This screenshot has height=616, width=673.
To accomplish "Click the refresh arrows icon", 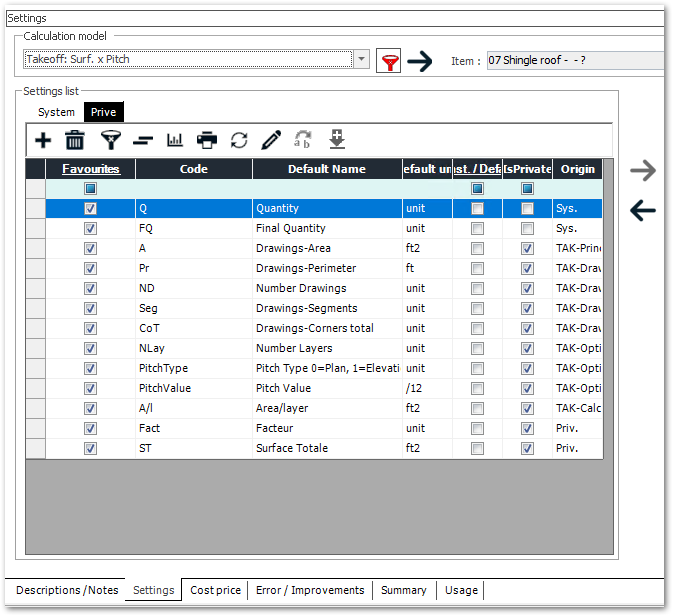I will (239, 140).
